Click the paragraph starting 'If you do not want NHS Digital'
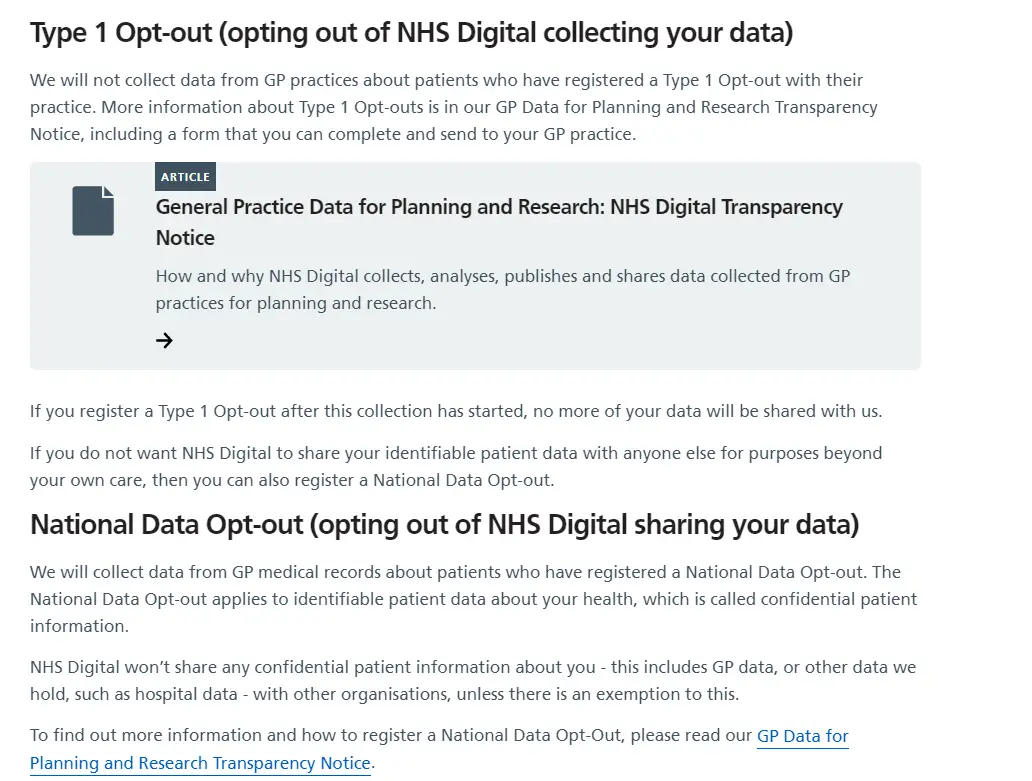Image resolution: width=1032 pixels, height=781 pixels. 455,466
